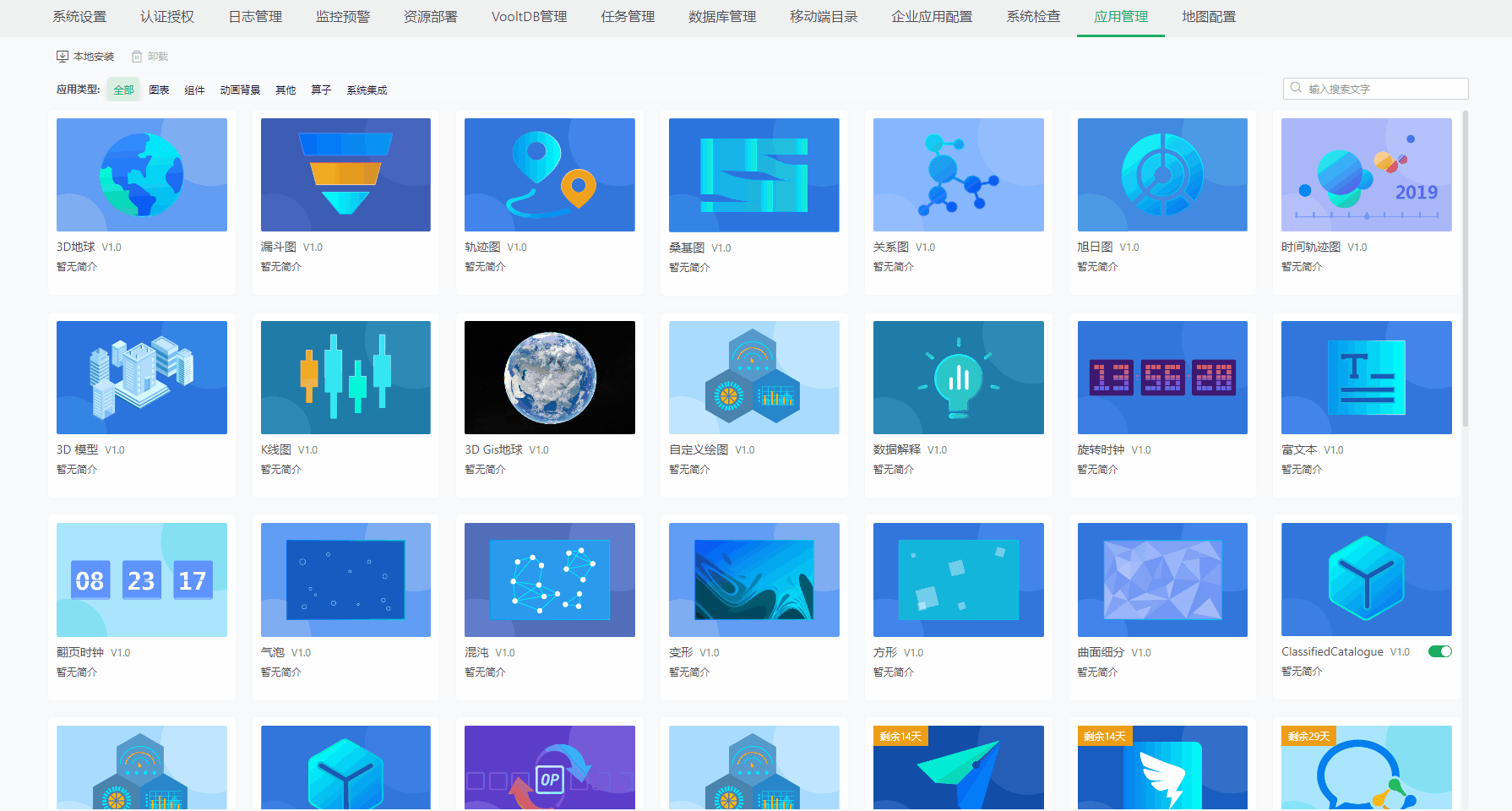Select the purple OP cycle arrows icon

[x=550, y=768]
